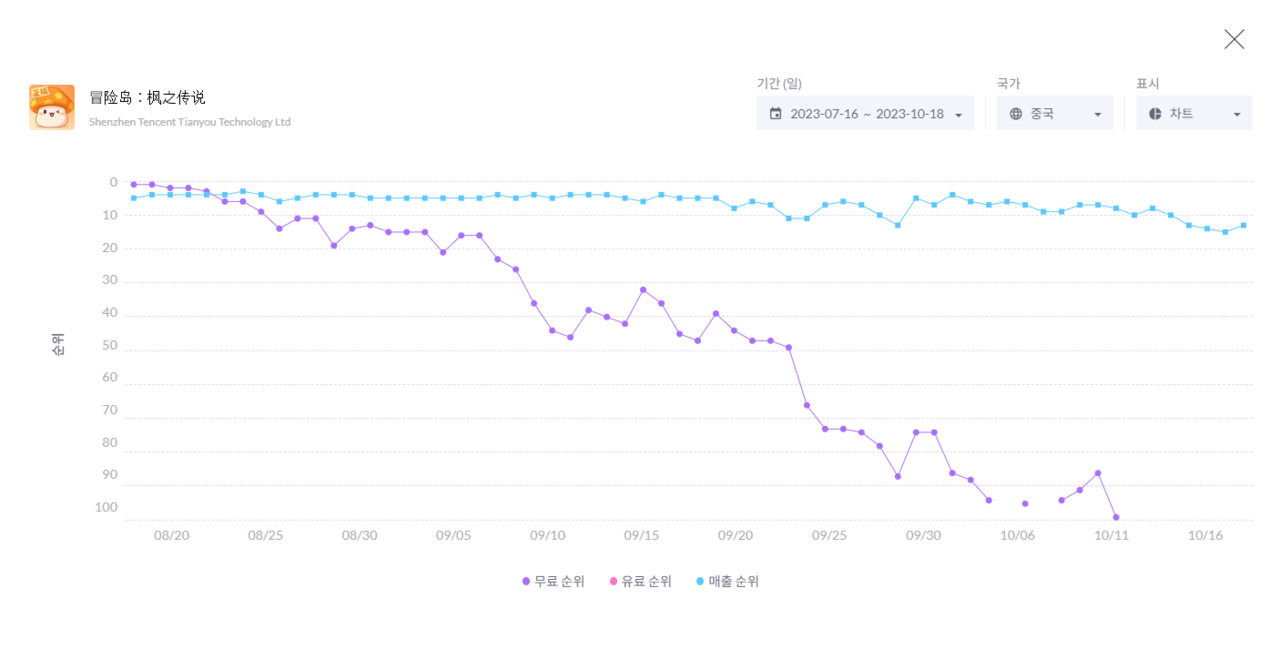Click the calendar icon in date field
Image resolution: width=1280 pixels, height=649 pixels.
point(776,114)
